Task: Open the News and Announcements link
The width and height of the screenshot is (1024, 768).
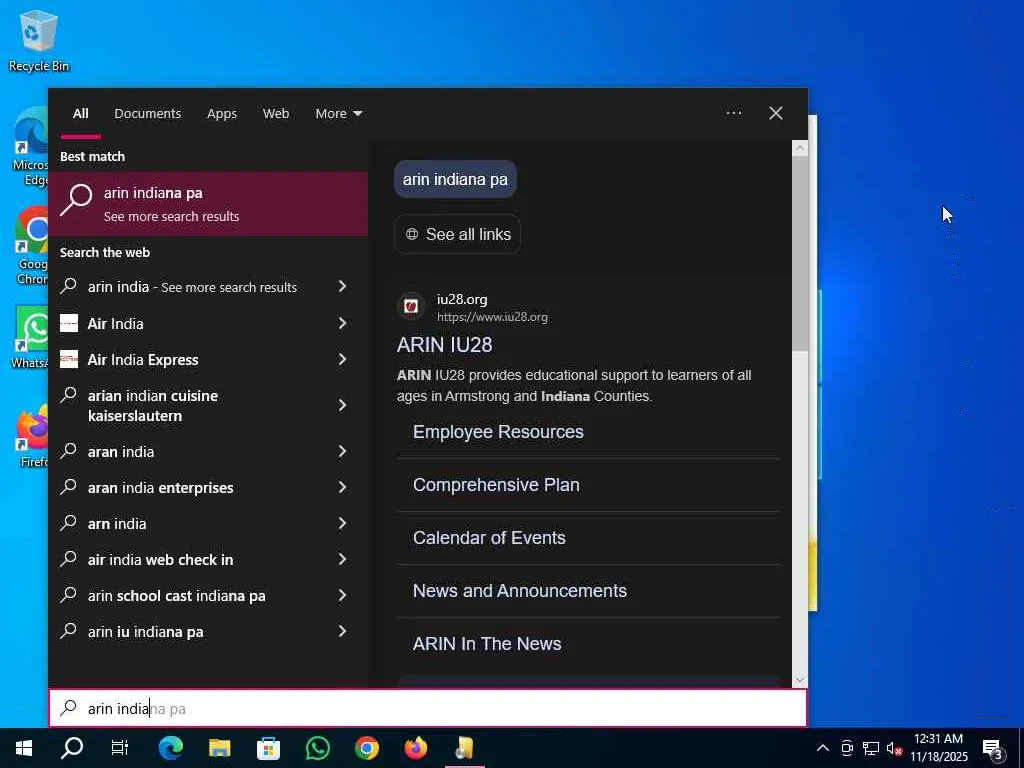Action: pos(520,590)
